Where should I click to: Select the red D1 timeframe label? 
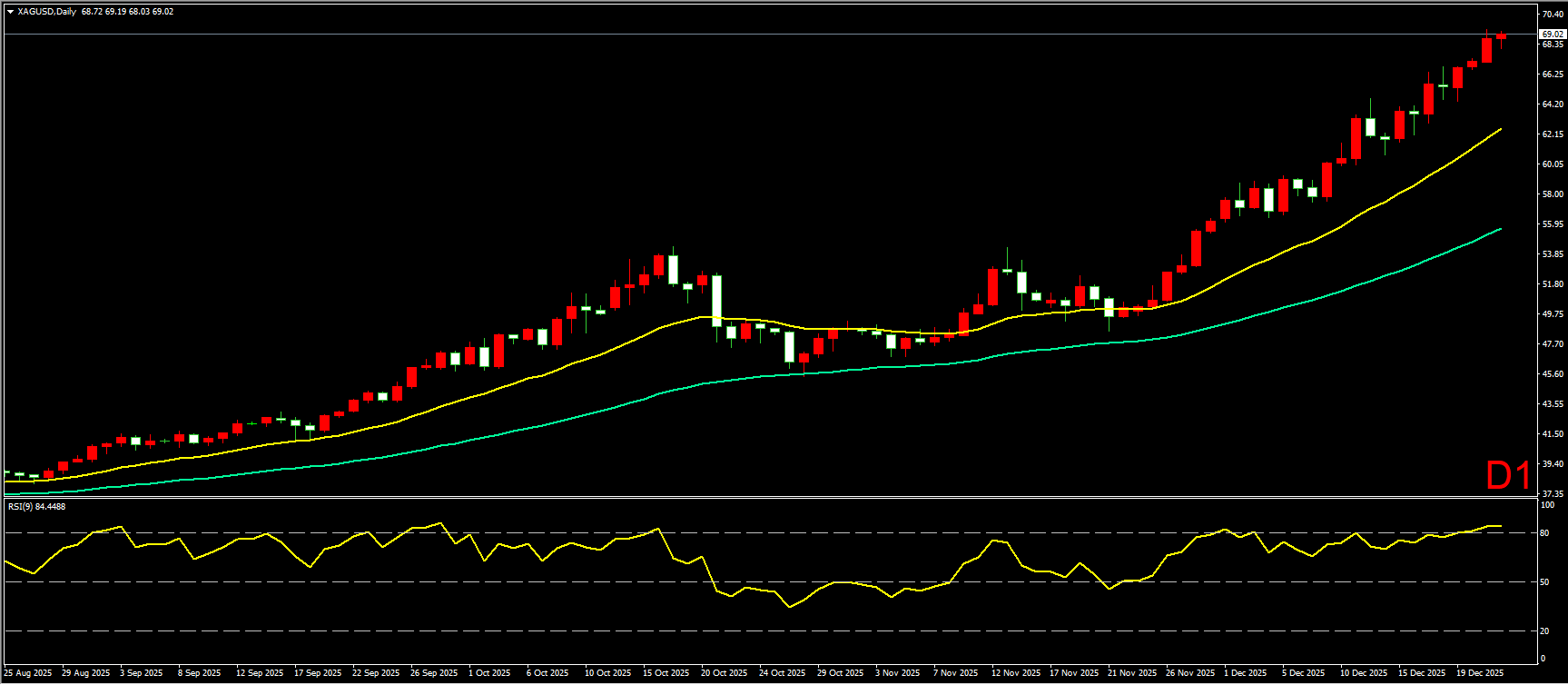tap(1508, 475)
